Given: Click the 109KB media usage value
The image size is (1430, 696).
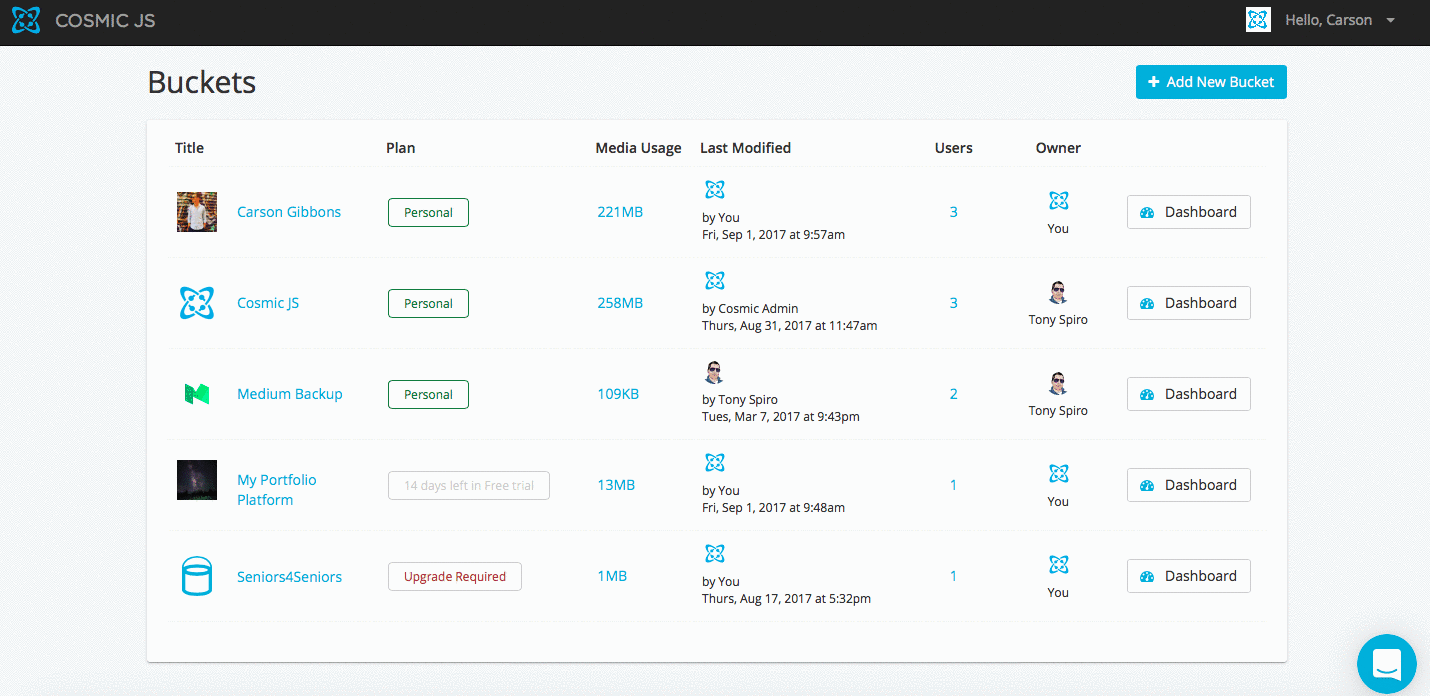Looking at the screenshot, I should 618,394.
